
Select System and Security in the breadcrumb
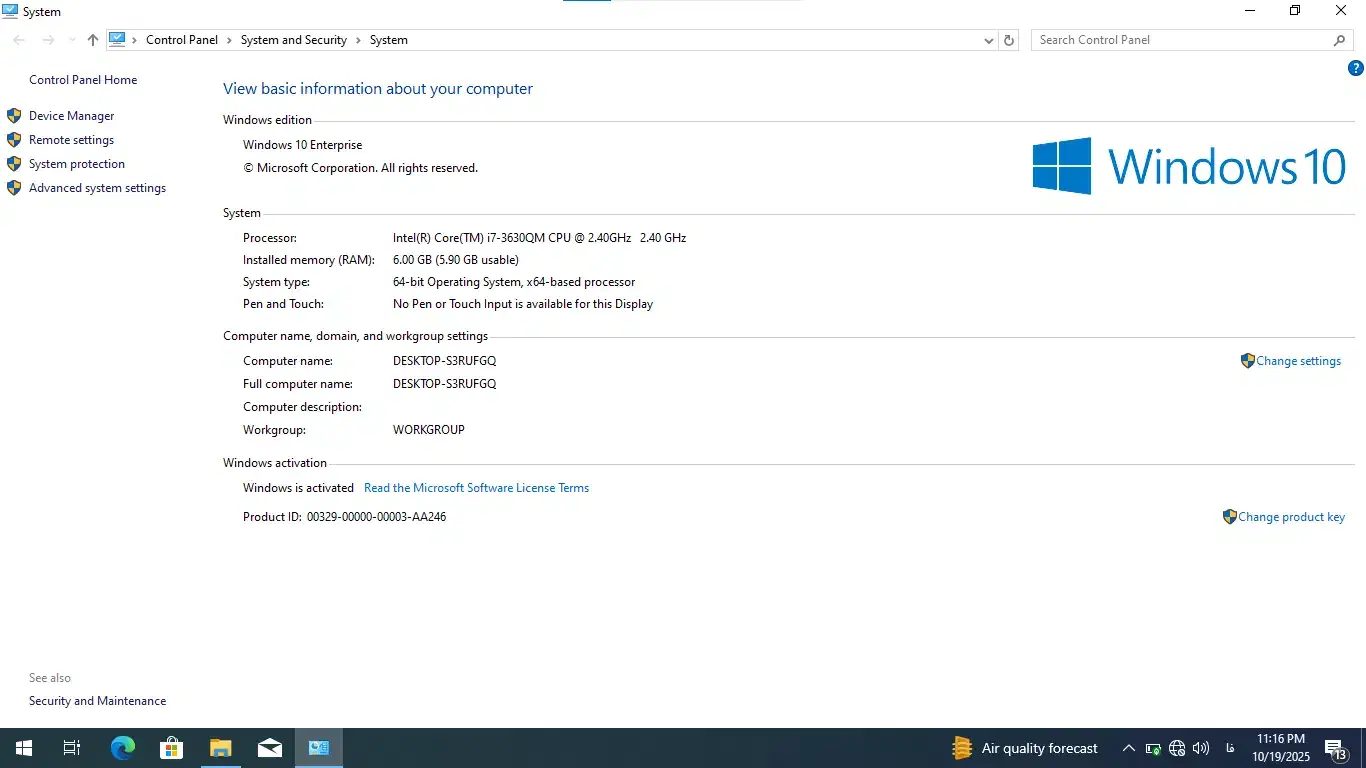tap(293, 40)
